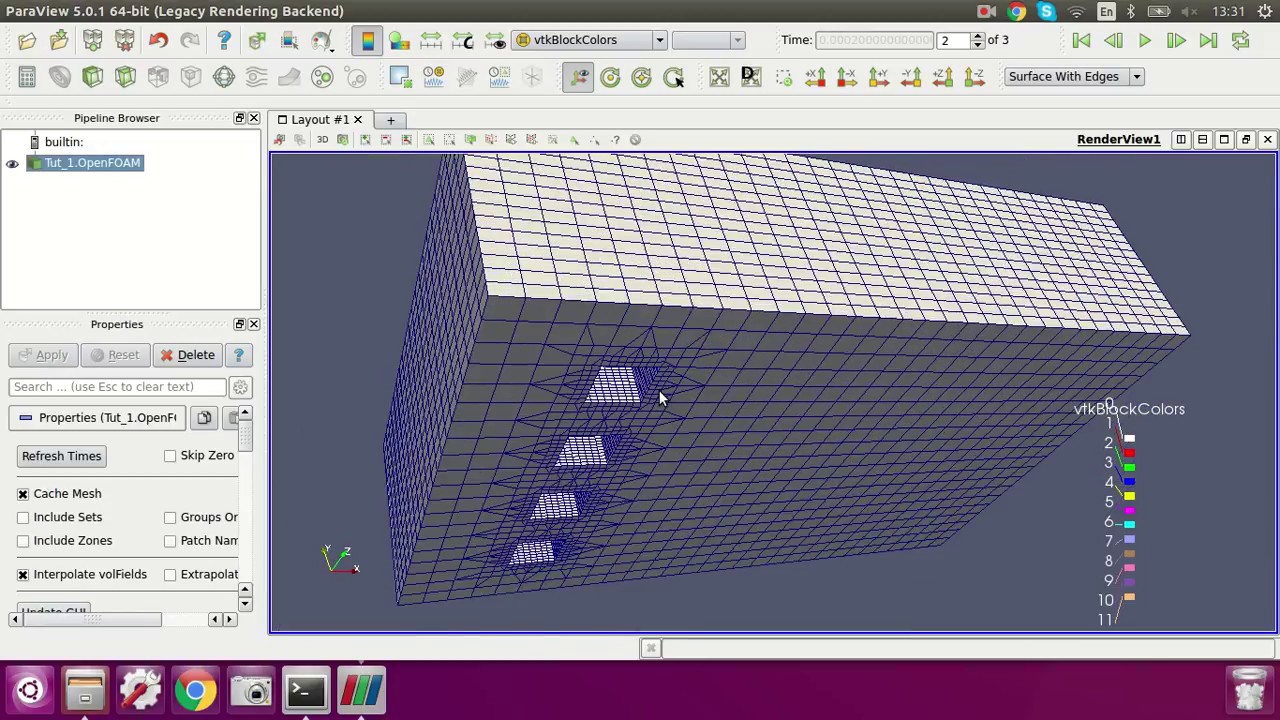The image size is (1280, 720).
Task: Uncheck Cache Mesh checkbox
Action: pos(23,494)
